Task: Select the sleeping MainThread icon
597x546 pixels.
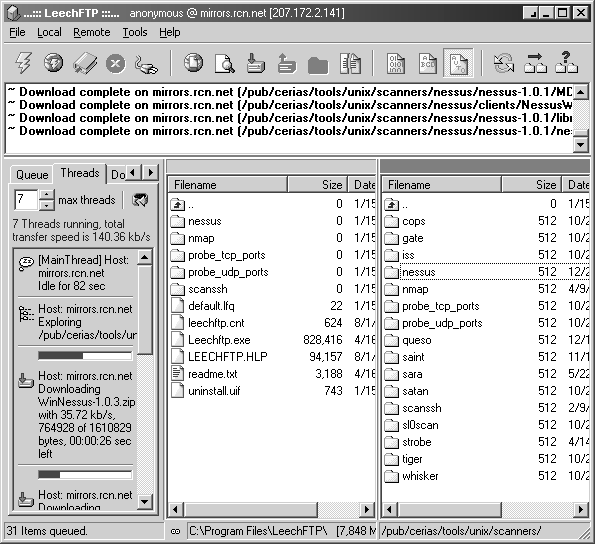Action: coord(26,263)
